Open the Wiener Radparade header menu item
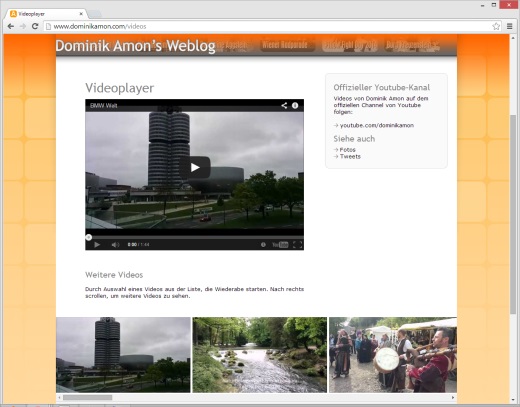This screenshot has width=520, height=407. pyautogui.click(x=285, y=45)
